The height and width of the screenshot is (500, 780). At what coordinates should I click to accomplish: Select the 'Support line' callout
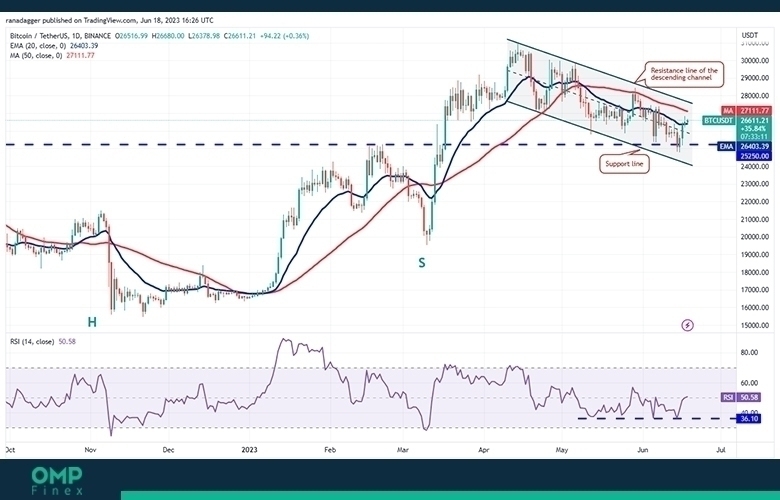pos(624,164)
